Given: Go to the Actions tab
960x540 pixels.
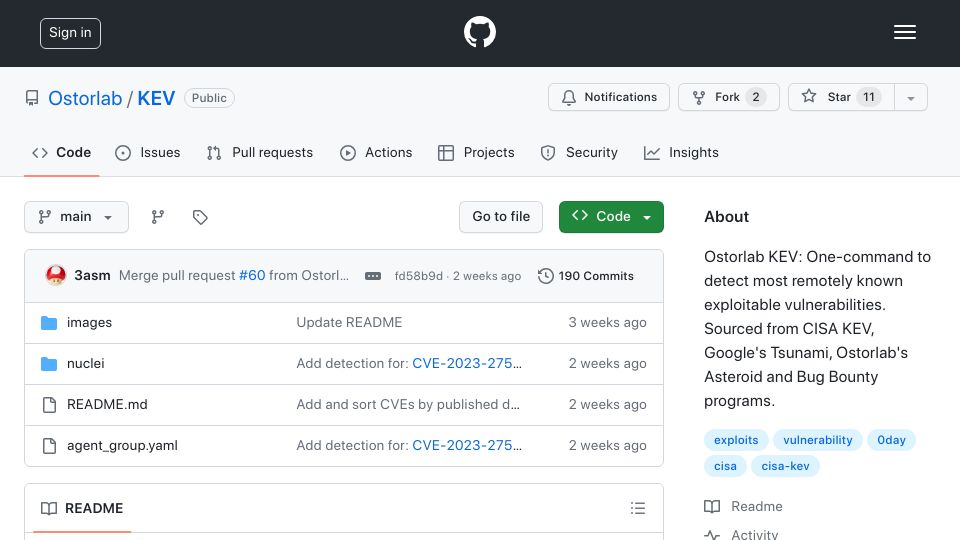Looking at the screenshot, I should (376, 152).
